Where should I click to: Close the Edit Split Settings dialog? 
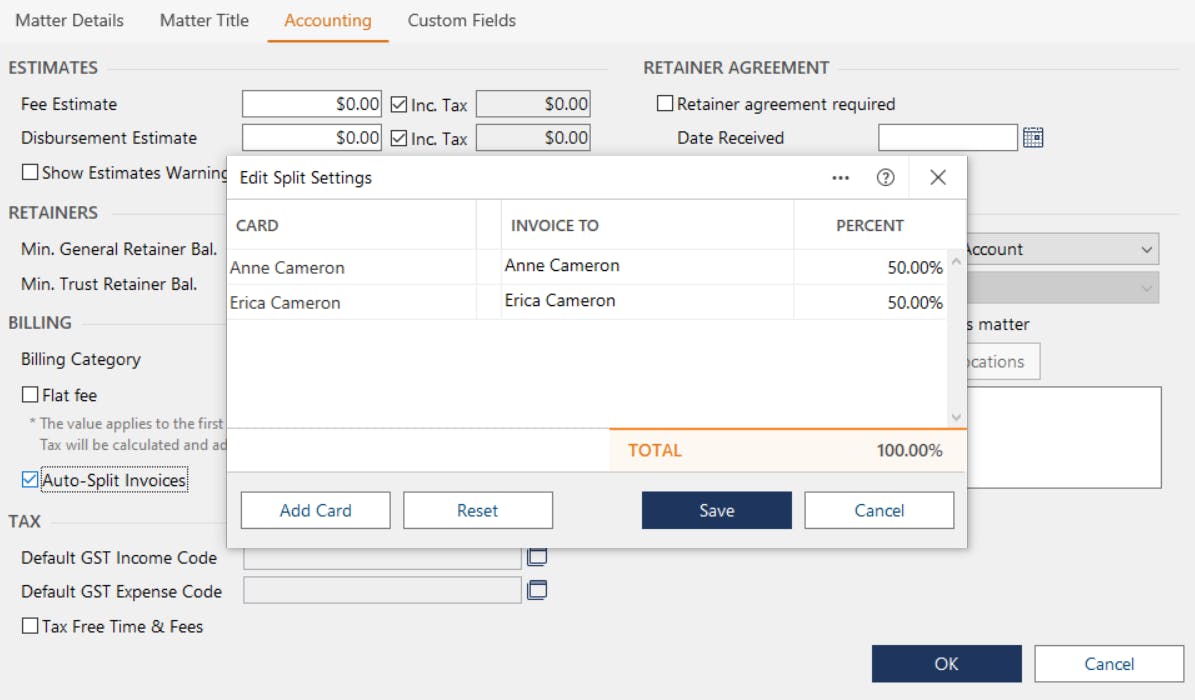pyautogui.click(x=937, y=178)
